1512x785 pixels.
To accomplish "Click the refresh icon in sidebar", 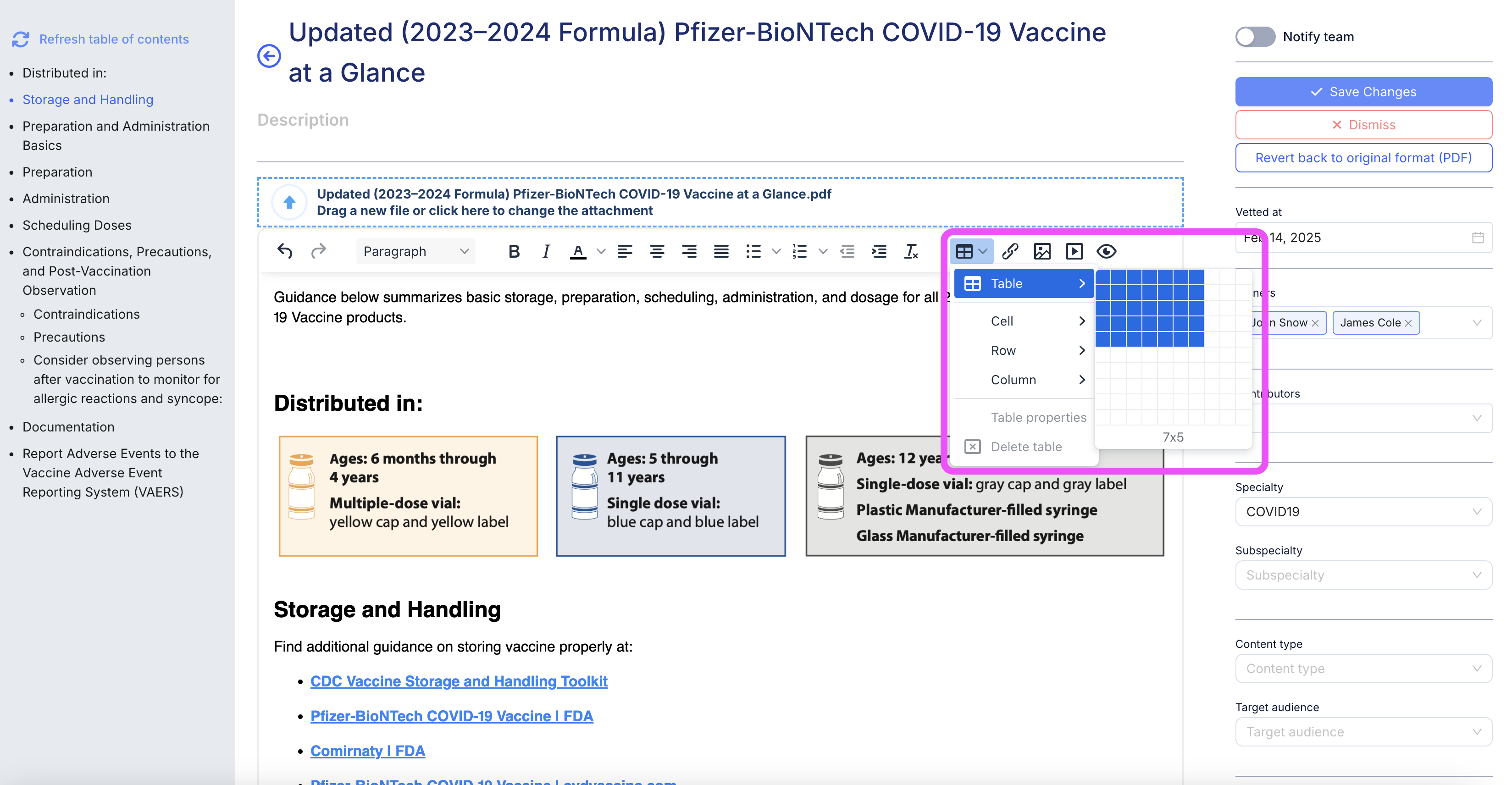I will 21,39.
